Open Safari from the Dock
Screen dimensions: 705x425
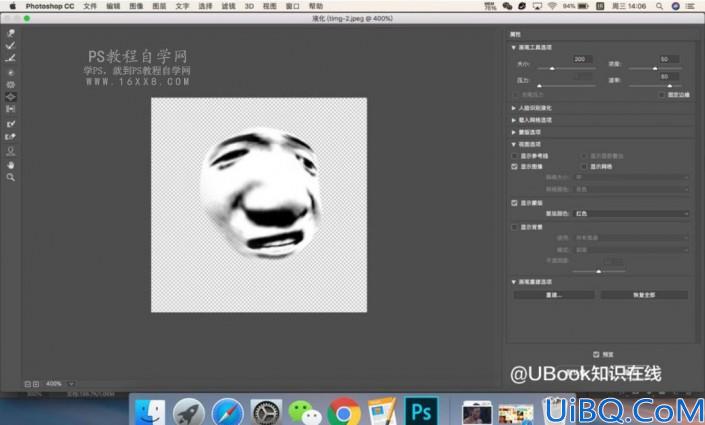point(228,412)
